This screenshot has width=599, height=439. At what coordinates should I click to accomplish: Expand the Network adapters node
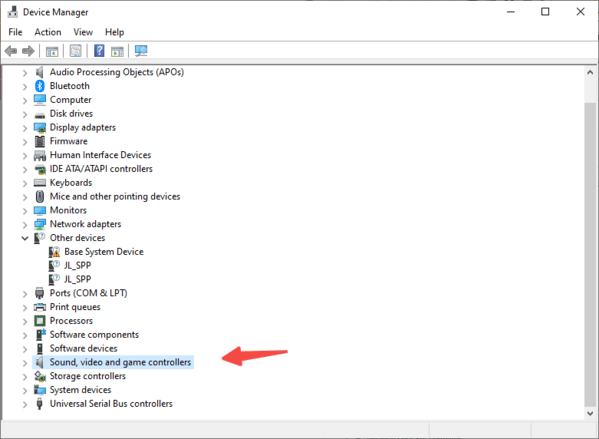25,225
